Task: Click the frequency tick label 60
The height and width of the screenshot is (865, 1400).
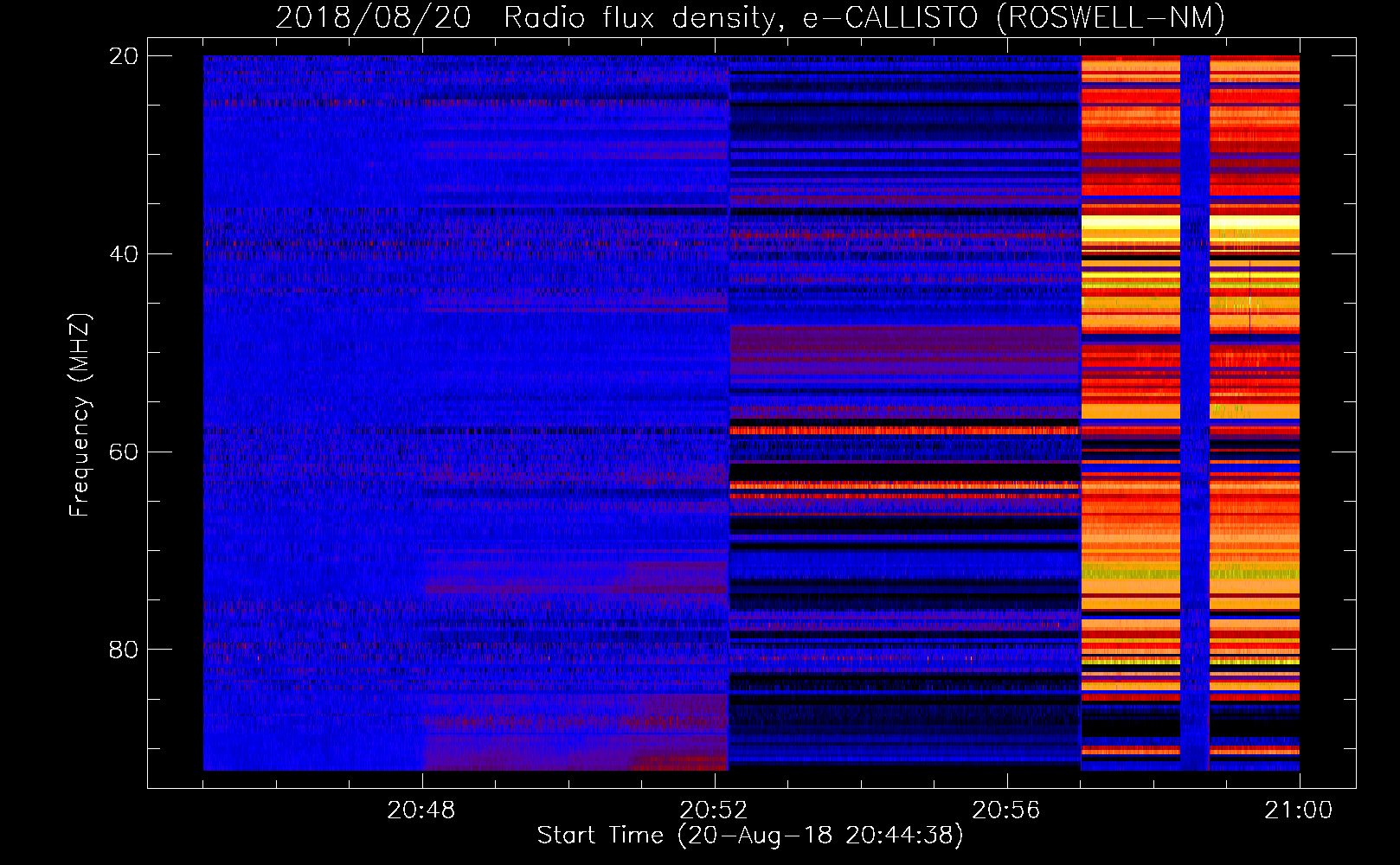Action: [x=124, y=452]
